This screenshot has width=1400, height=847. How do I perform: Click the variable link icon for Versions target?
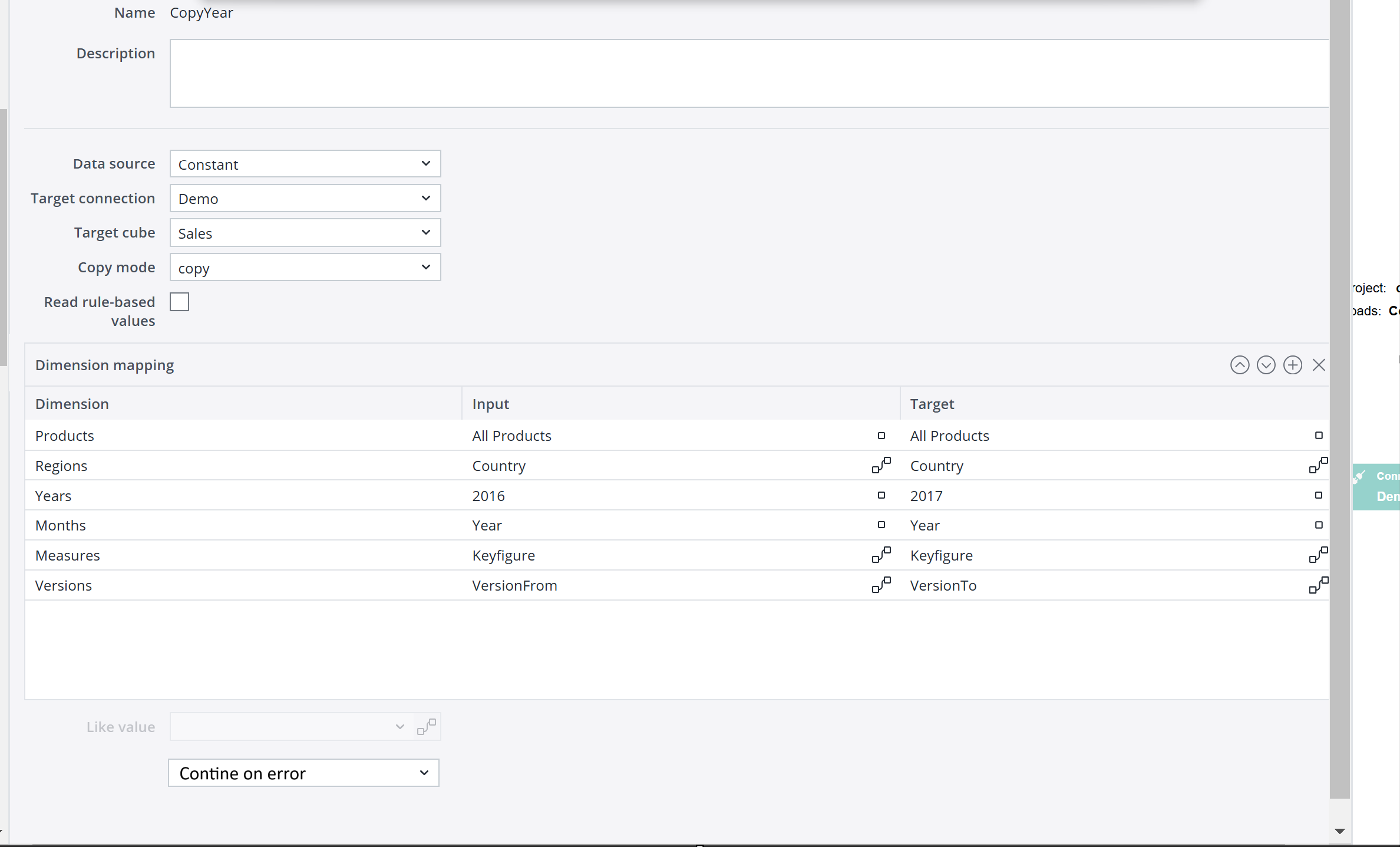click(x=1318, y=585)
